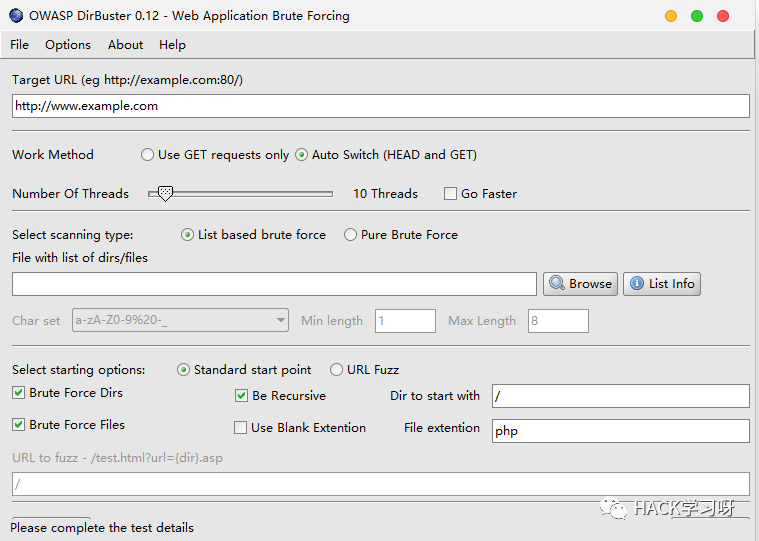This screenshot has width=759, height=541.
Task: Open the Options menu
Action: click(x=68, y=45)
